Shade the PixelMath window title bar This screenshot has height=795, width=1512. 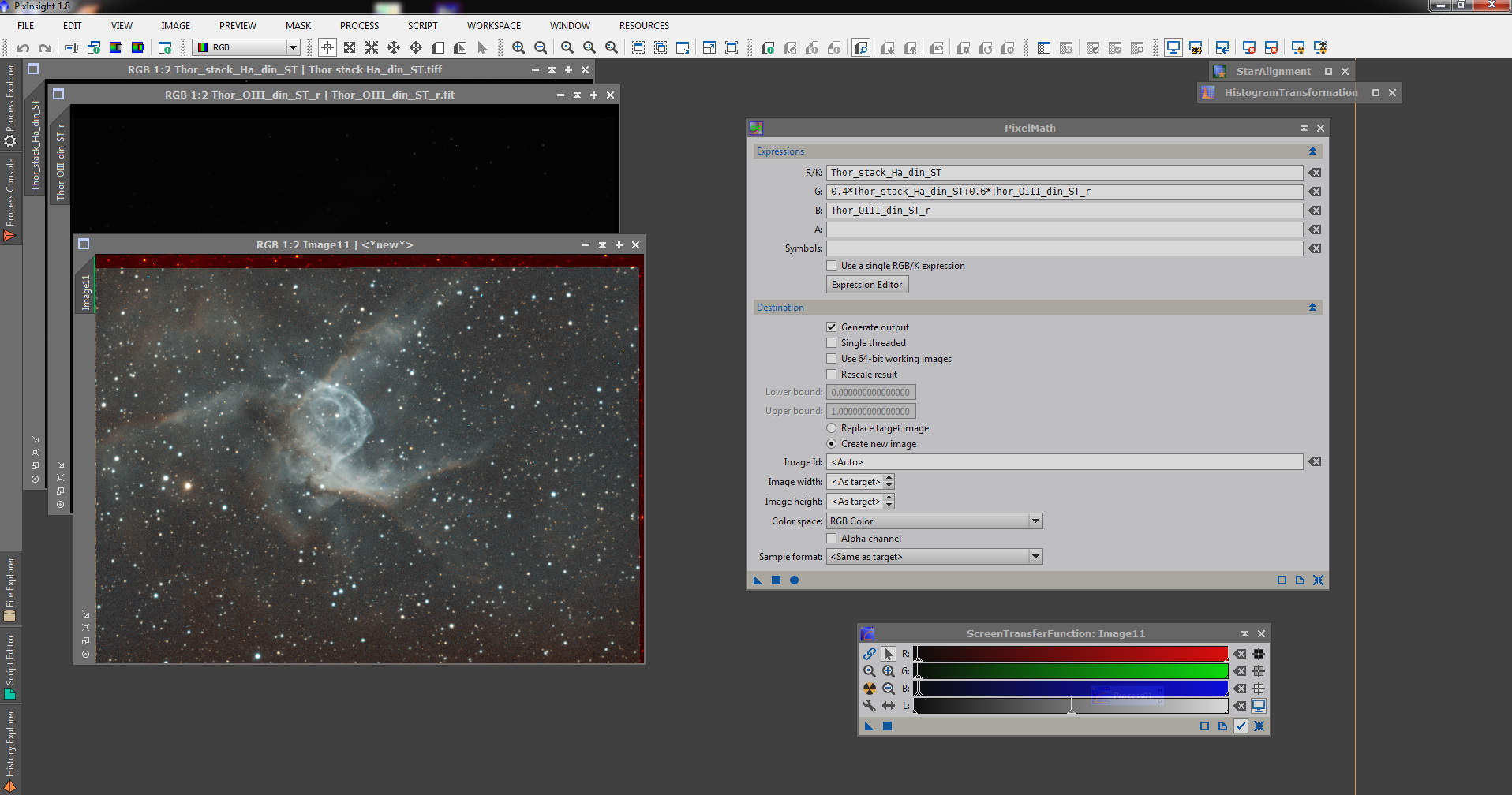1304,128
